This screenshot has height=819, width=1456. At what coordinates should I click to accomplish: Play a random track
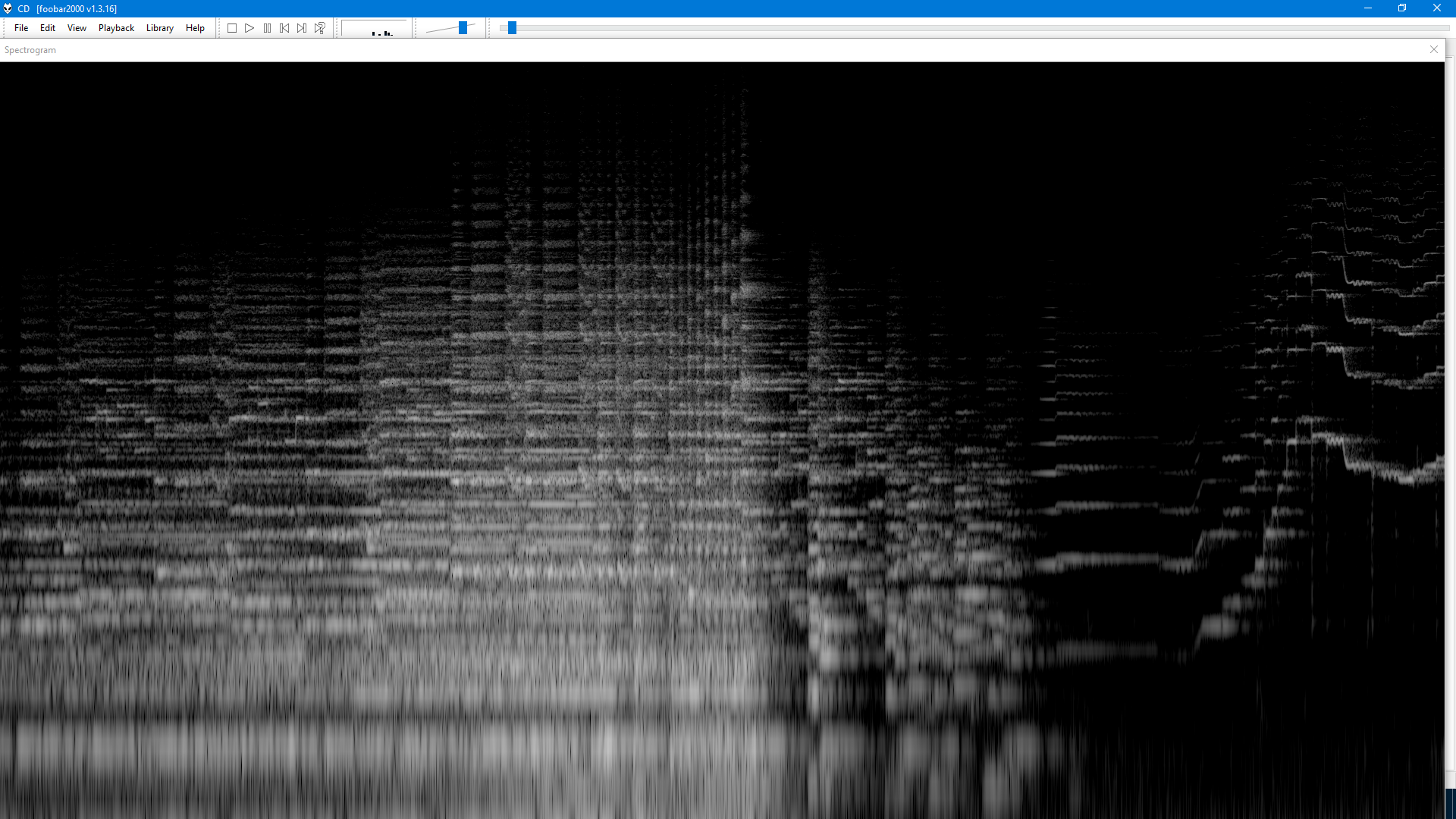(x=320, y=28)
